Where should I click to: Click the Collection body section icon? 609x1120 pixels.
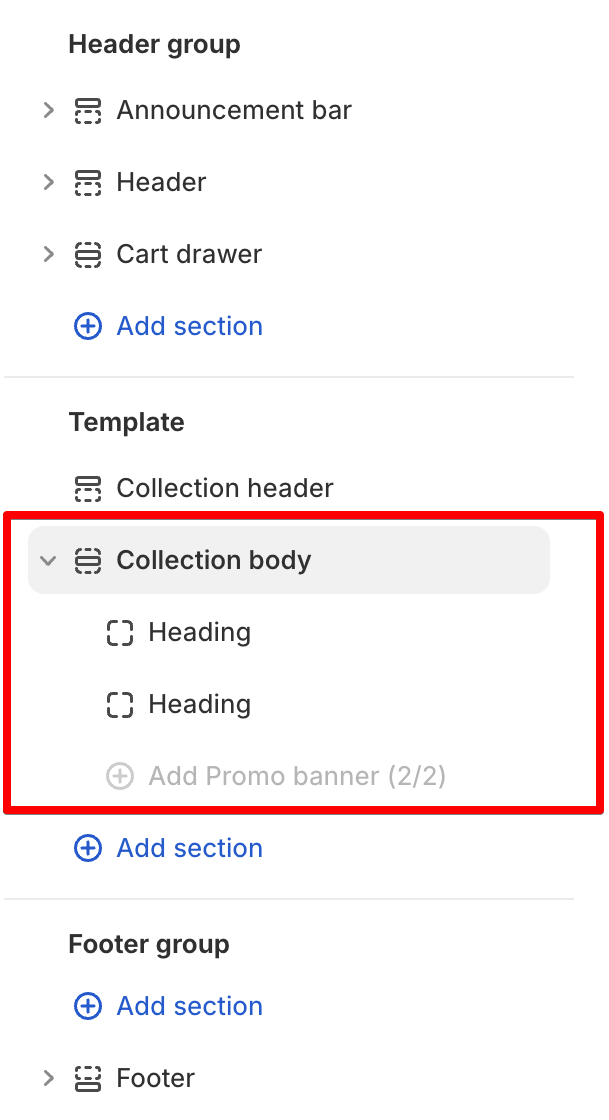coord(88,560)
